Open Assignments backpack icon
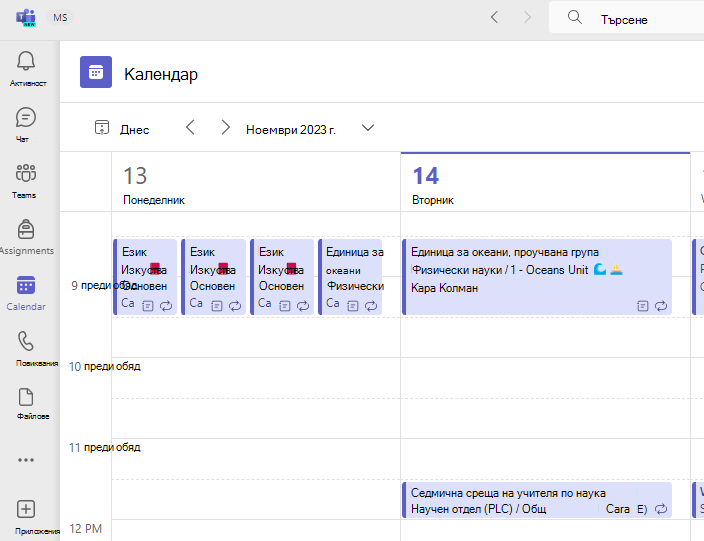 coord(26,229)
